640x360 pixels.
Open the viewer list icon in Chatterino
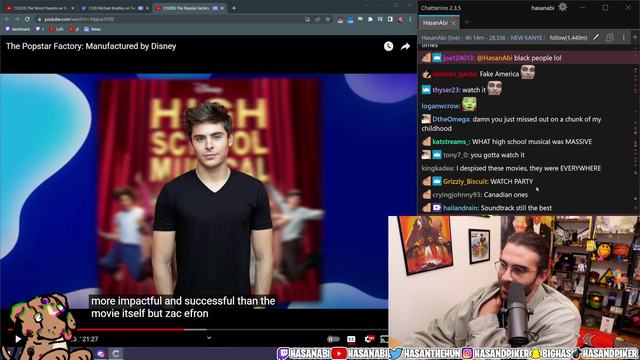(609, 37)
